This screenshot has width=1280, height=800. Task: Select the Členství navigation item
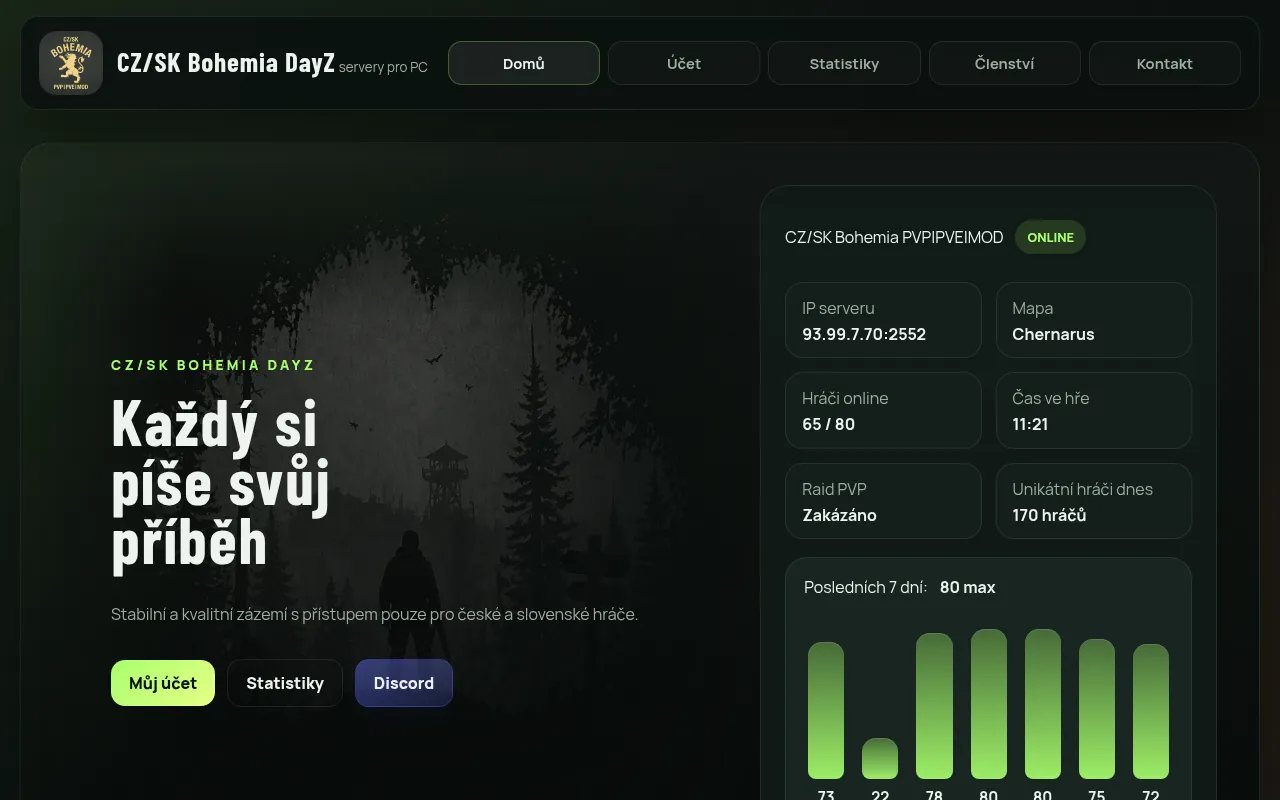pos(1005,63)
